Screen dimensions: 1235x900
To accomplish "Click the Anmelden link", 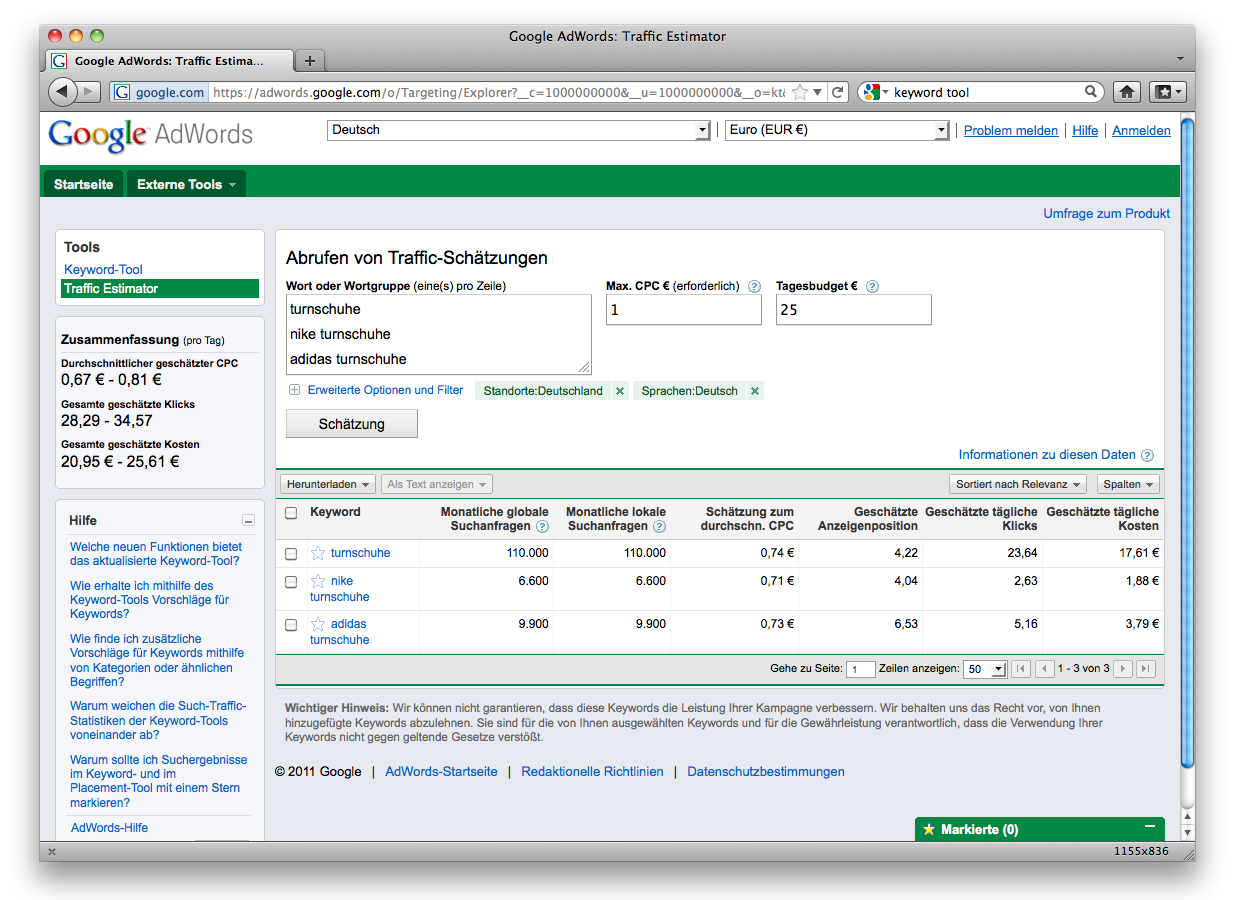I will point(1141,131).
